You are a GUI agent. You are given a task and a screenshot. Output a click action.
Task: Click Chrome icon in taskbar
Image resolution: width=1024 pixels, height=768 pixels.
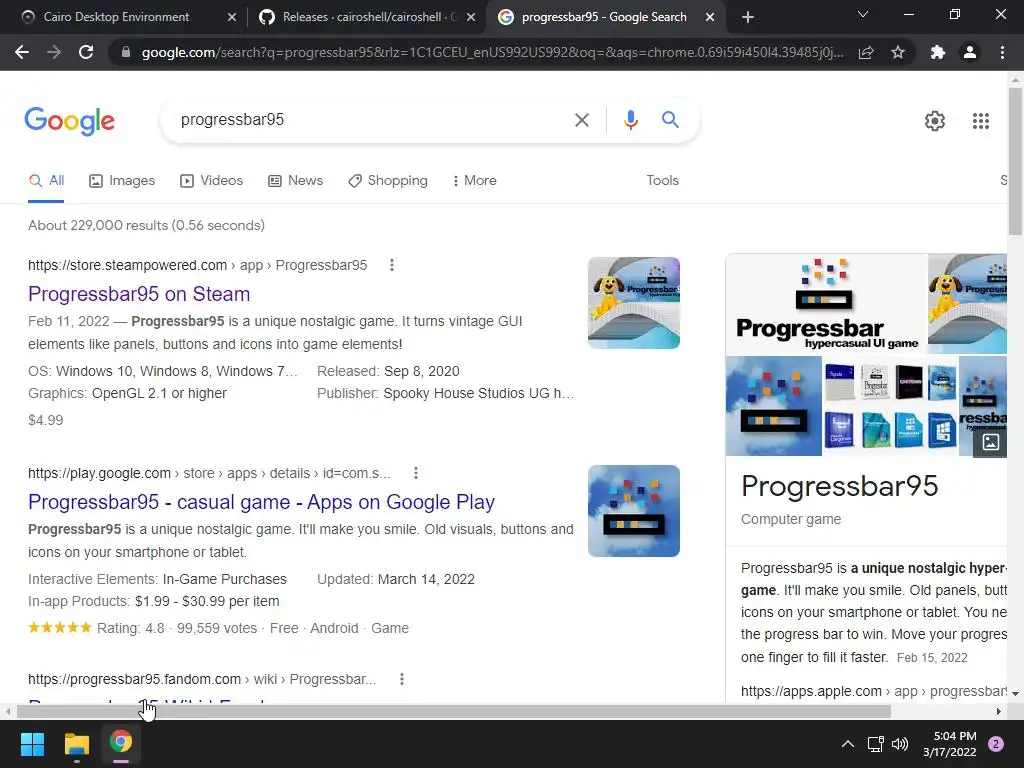tap(121, 743)
